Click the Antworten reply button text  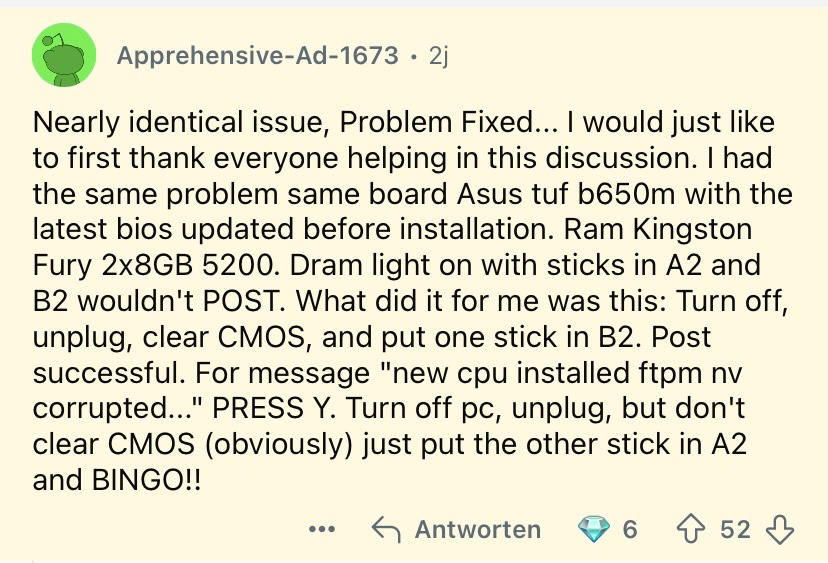coord(478,529)
